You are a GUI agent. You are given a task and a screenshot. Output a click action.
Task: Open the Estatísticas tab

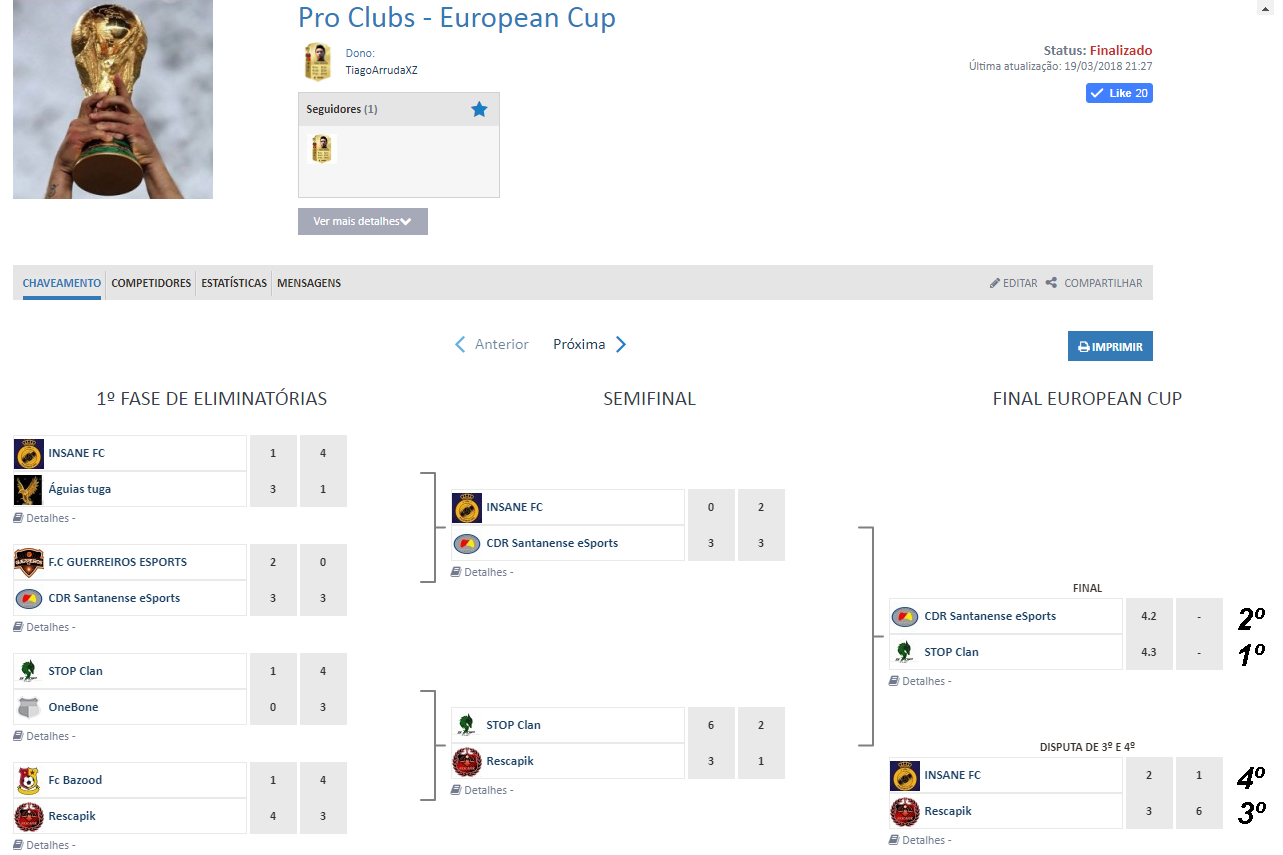[x=234, y=283]
